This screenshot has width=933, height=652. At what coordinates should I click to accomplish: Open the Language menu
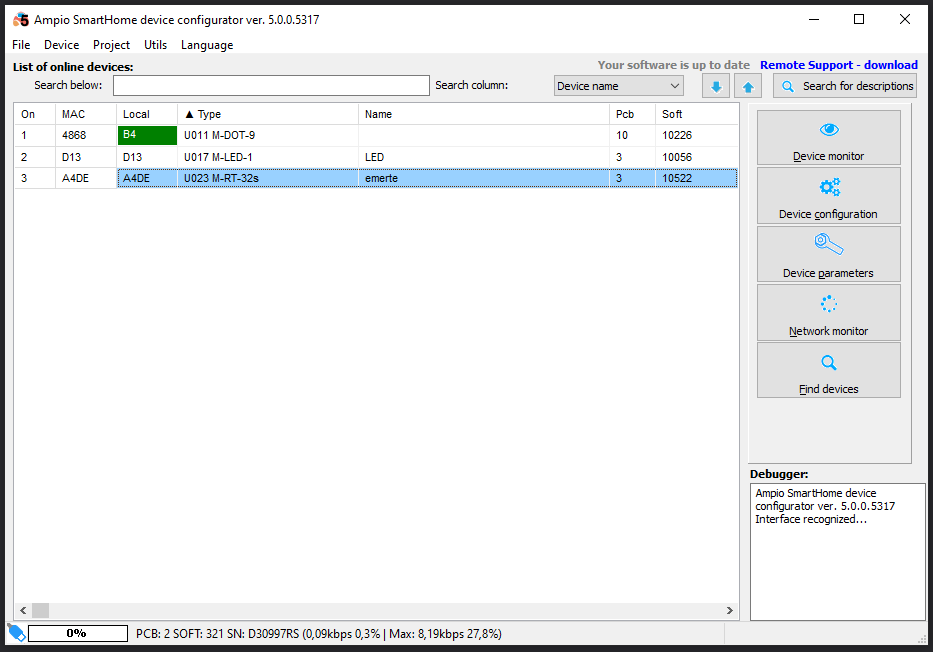207,45
